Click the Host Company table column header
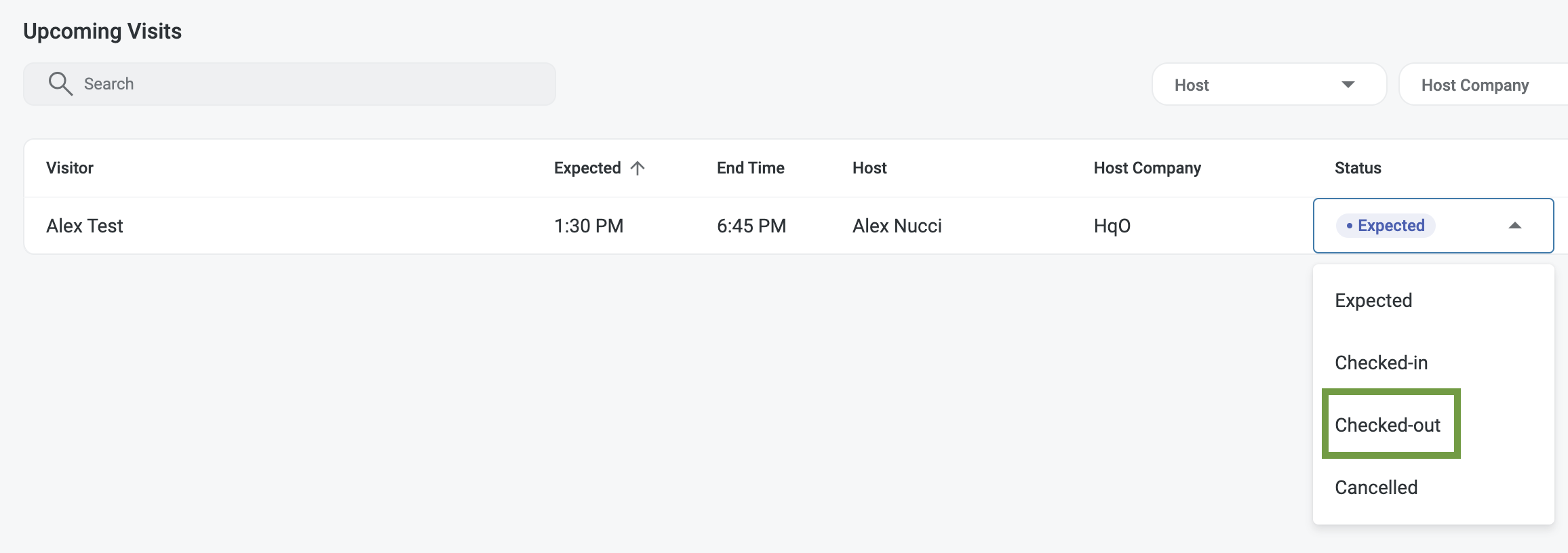Screen dimensions: 1568x553 point(1147,168)
